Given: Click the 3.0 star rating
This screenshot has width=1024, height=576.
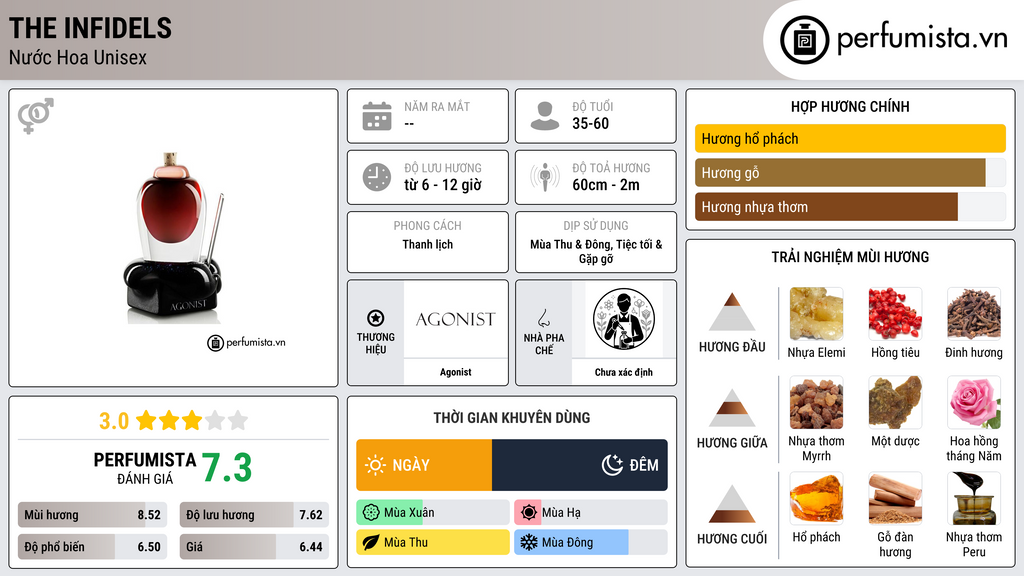Looking at the screenshot, I should click(173, 421).
